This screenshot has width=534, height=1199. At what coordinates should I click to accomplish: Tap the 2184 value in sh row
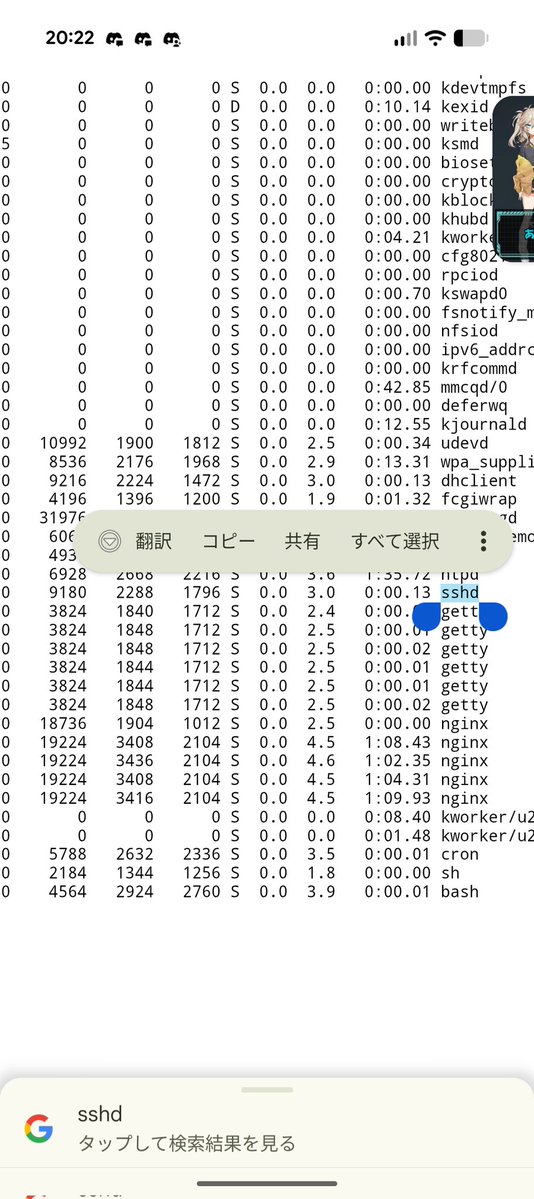pos(67,872)
